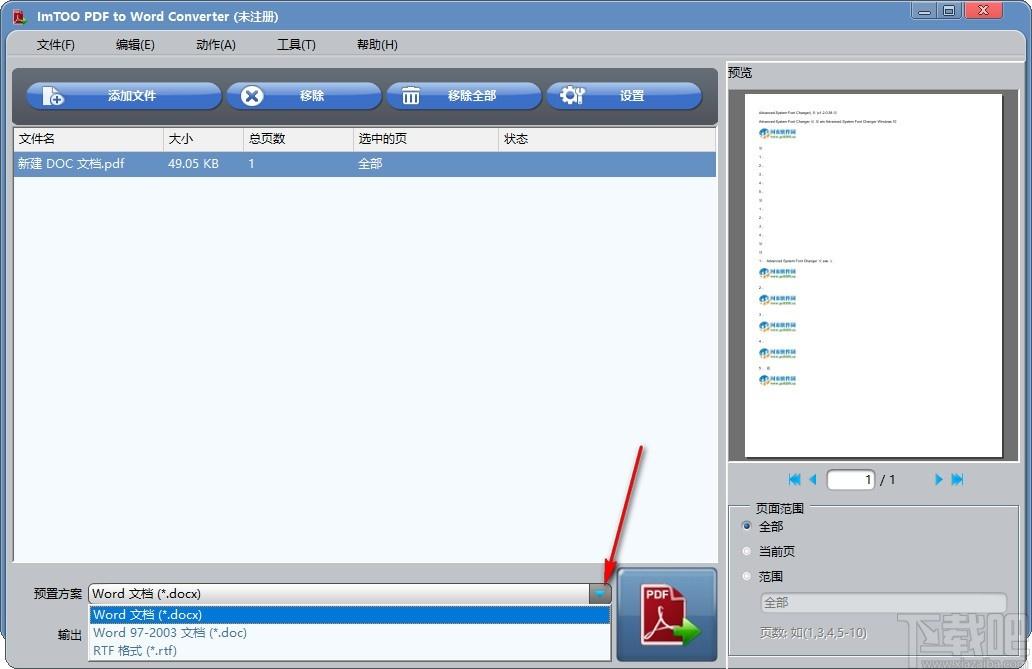Minimize the ImTOO window
This screenshot has width=1032, height=669.
pos(925,11)
